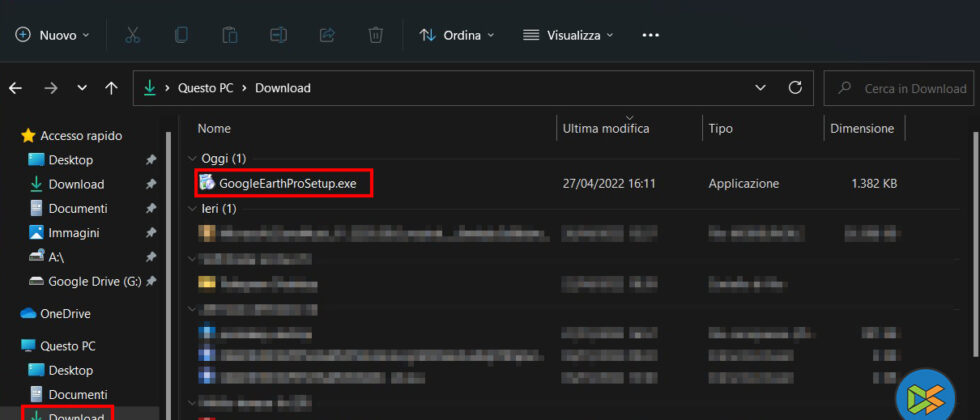
Task: Click the 27/04/2022 16:11 date cell
Action: pos(609,184)
